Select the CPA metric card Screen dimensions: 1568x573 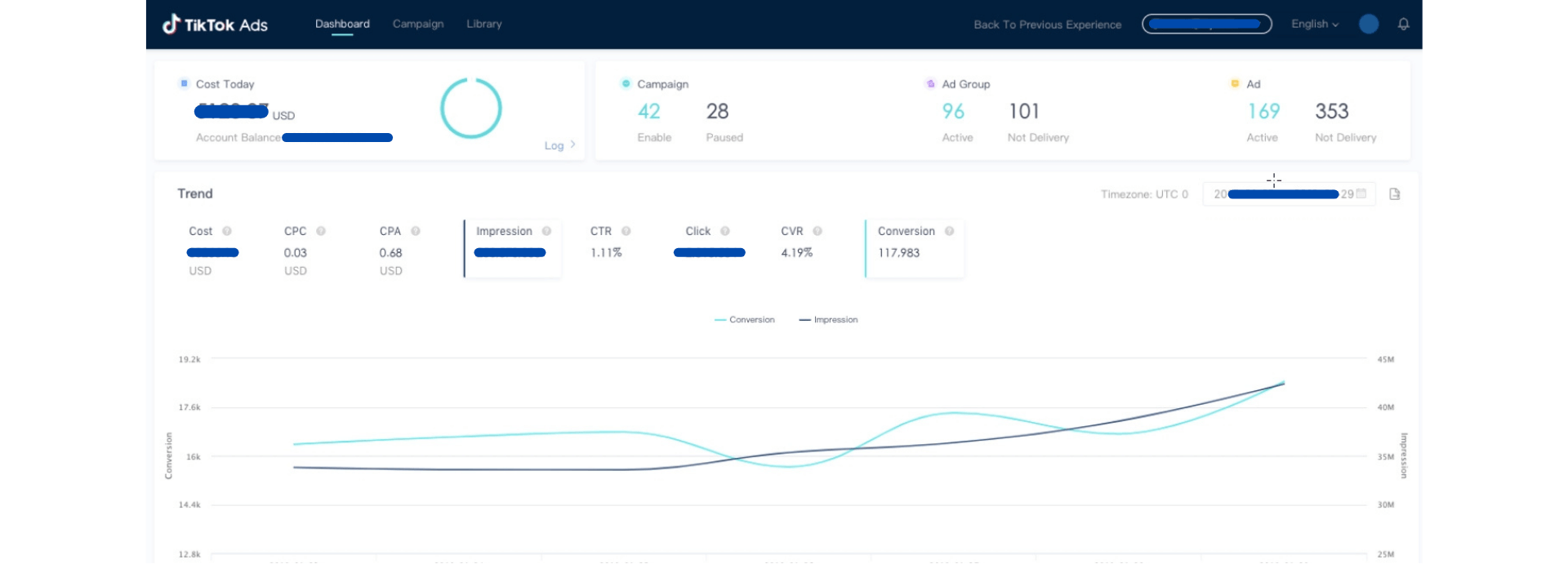tap(400, 249)
